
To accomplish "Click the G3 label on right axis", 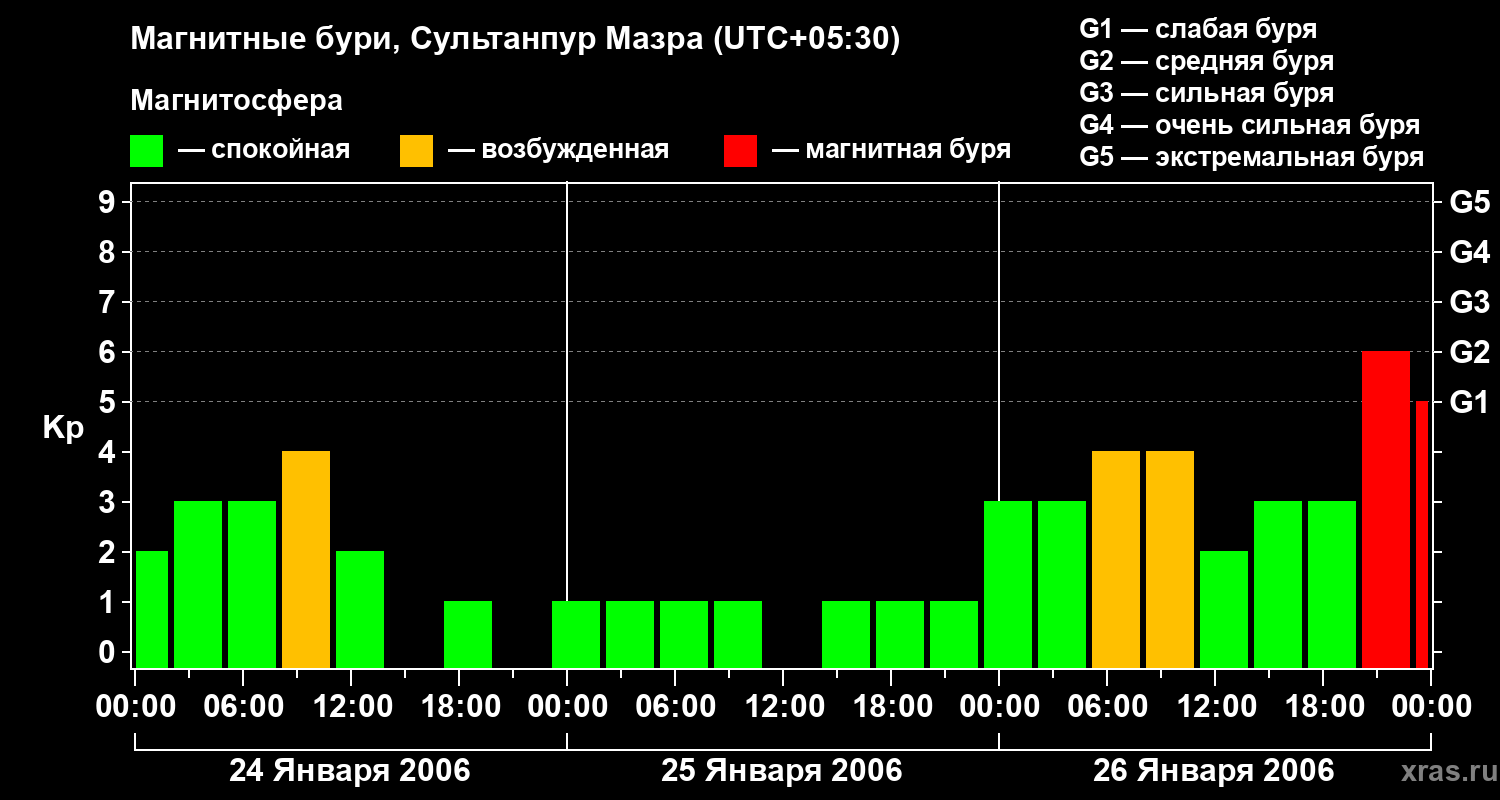I will click(x=1470, y=303).
